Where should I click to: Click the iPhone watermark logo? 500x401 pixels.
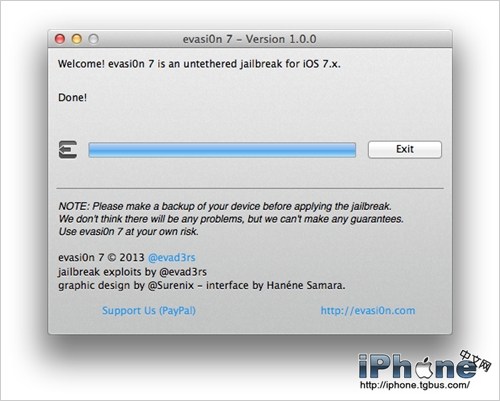424,369
